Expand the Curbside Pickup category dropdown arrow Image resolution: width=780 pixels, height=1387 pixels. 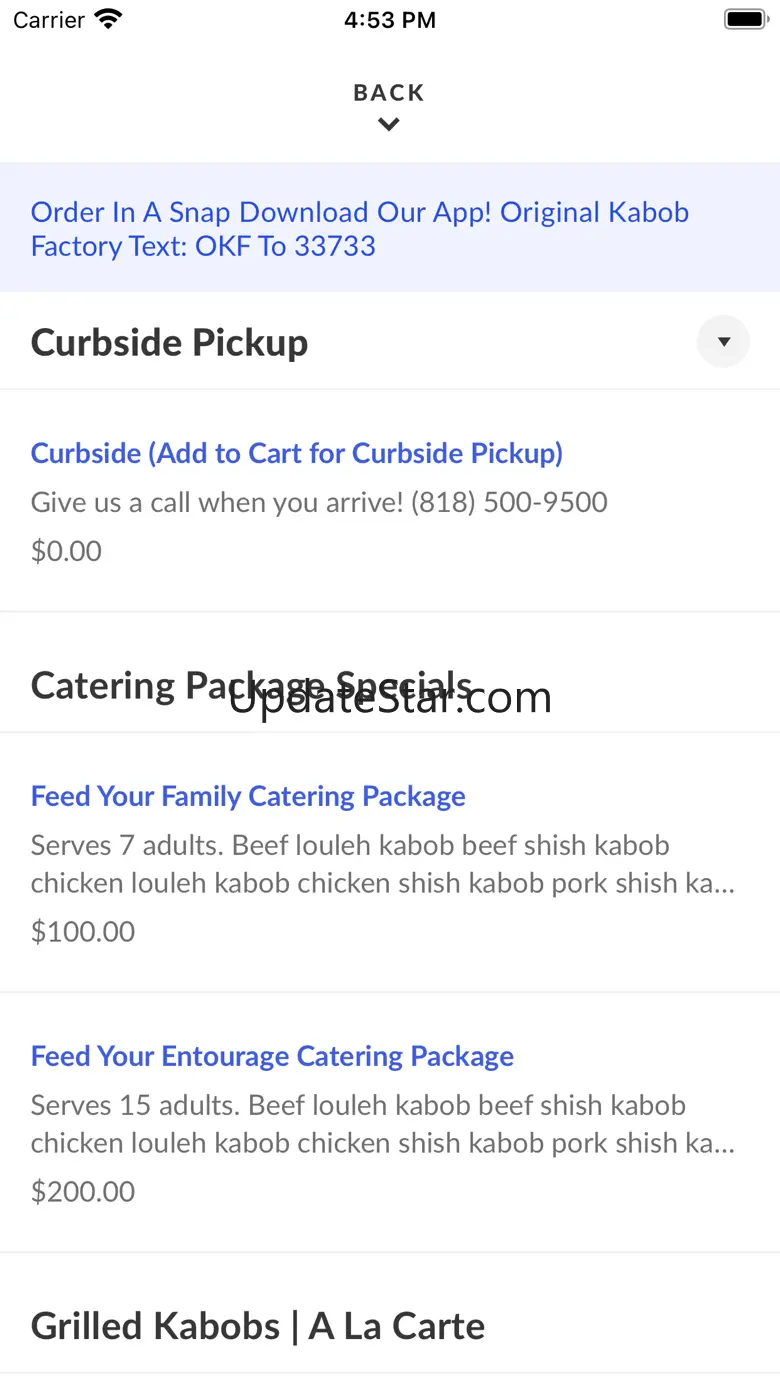click(723, 342)
